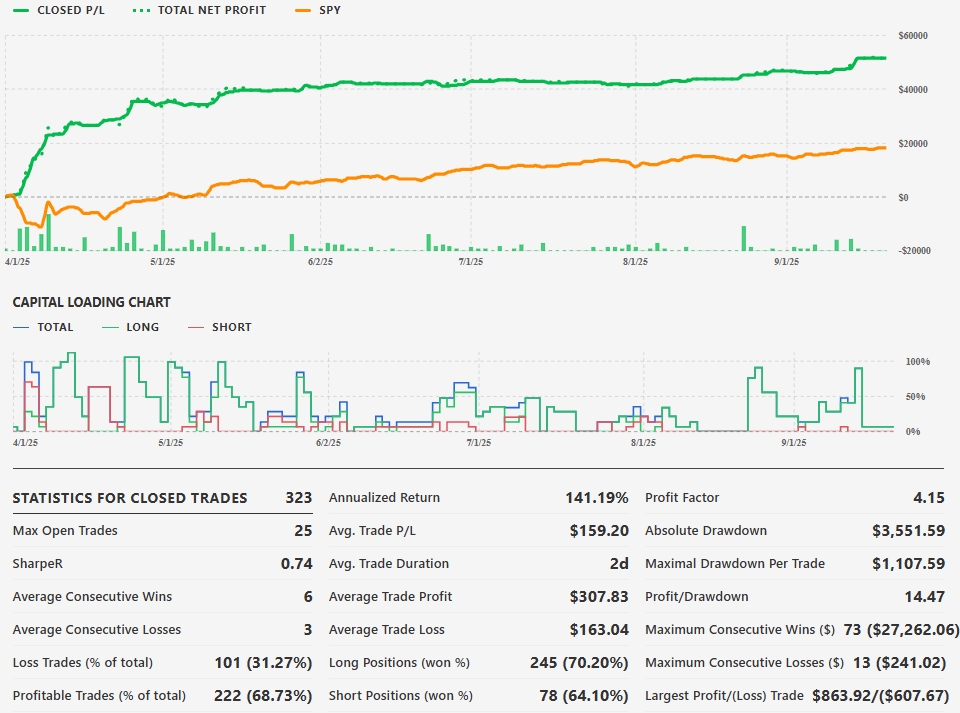
Task: Click the Annualized Return value 141.19%
Action: coord(595,498)
